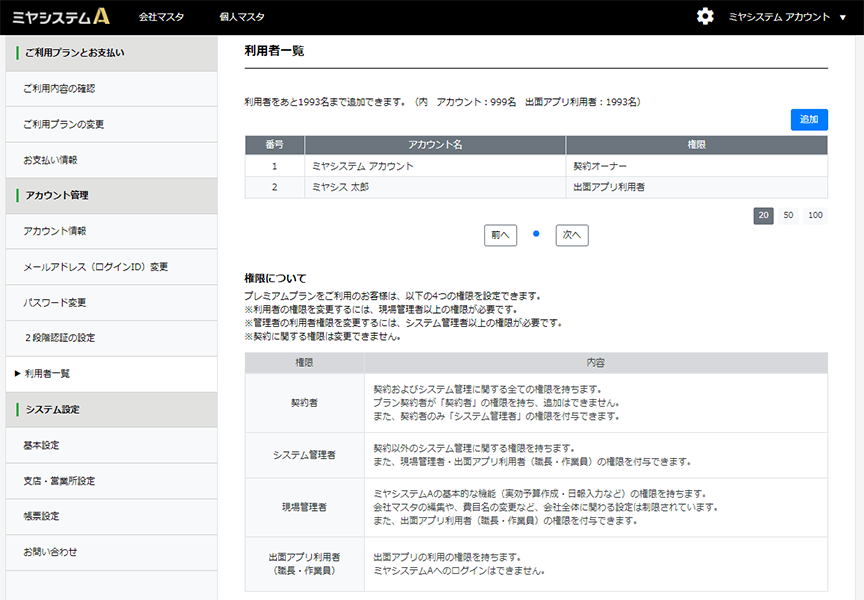Click the 契約オーナー permission cell

pos(696,166)
